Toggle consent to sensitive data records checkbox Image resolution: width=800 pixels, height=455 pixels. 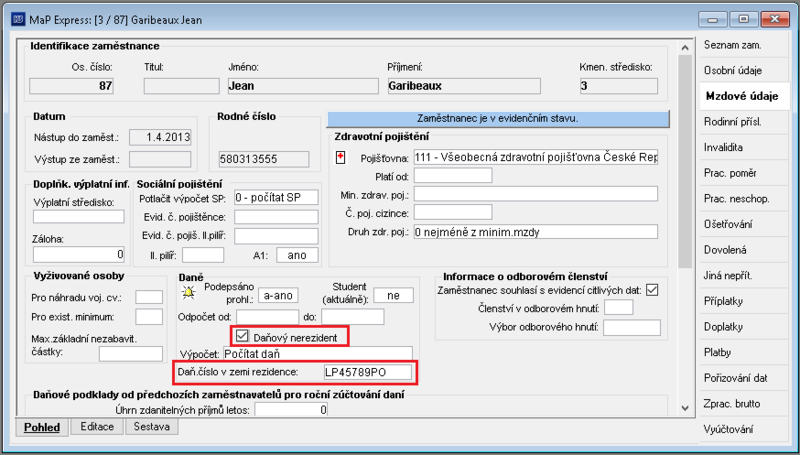tap(652, 290)
